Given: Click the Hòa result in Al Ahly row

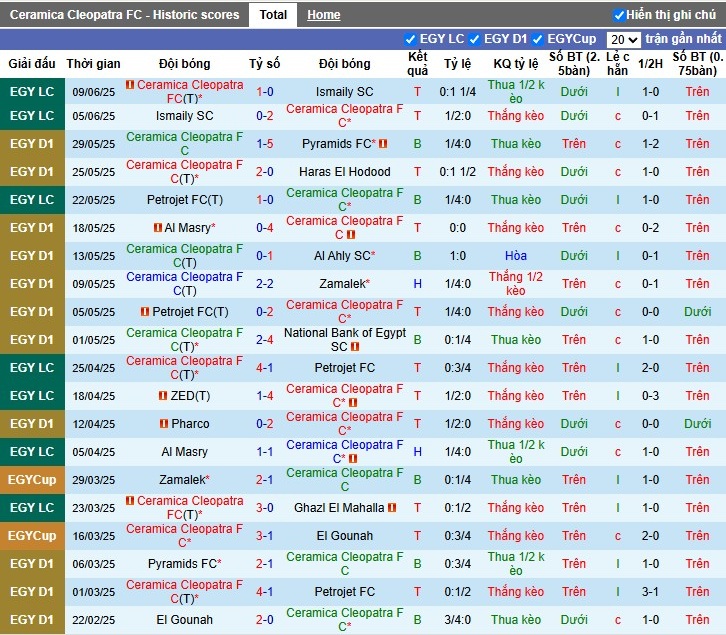Looking at the screenshot, I should (516, 256).
